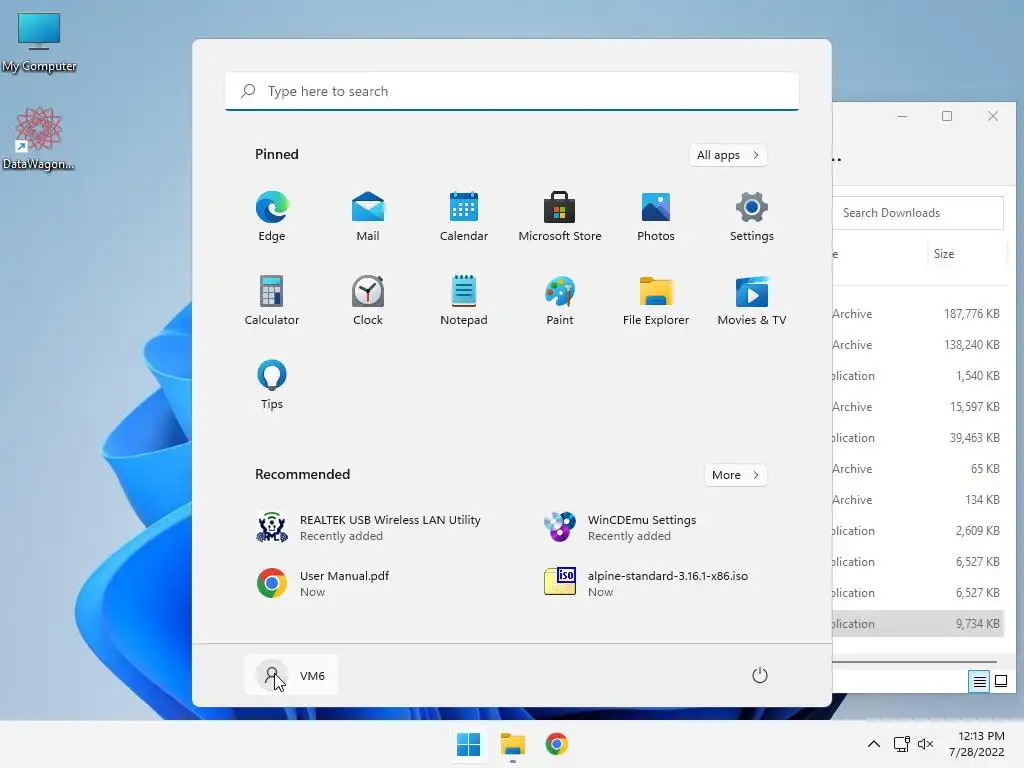Select the 15,597 KB file row
This screenshot has height=768, width=1024.
919,407
